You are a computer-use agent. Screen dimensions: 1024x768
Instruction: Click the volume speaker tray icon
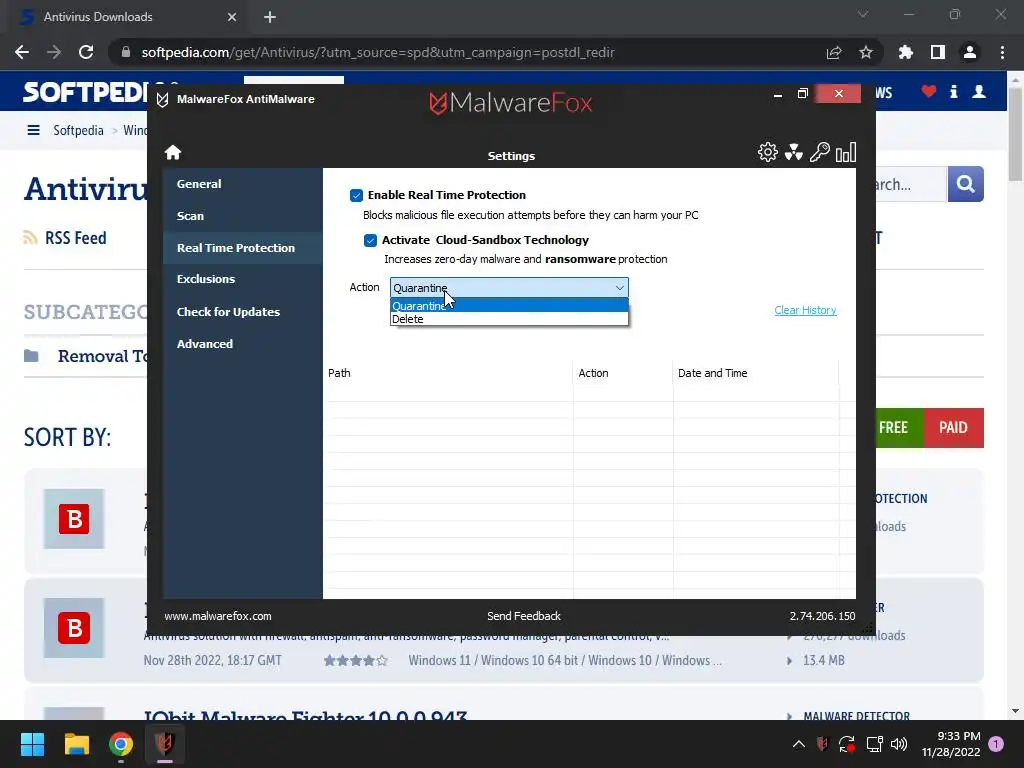click(x=899, y=744)
